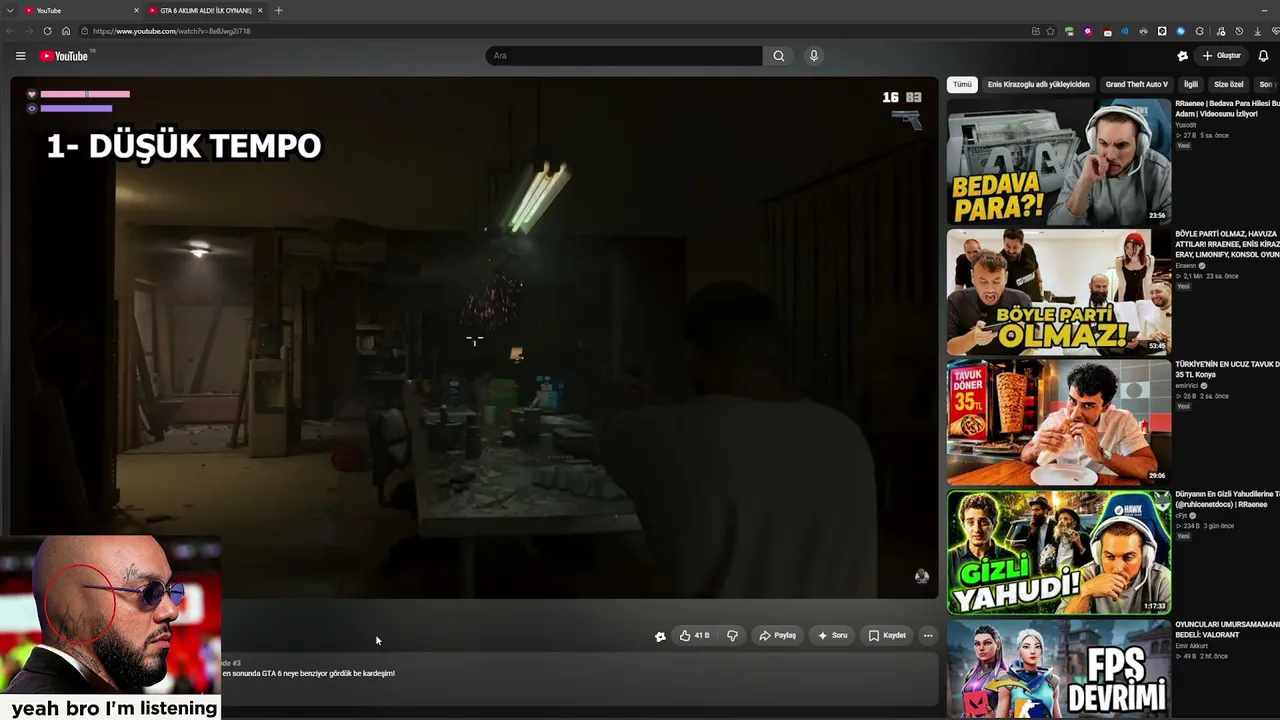Screen dimensions: 1280x720
Task: Open the Soru ask button
Action: point(832,635)
